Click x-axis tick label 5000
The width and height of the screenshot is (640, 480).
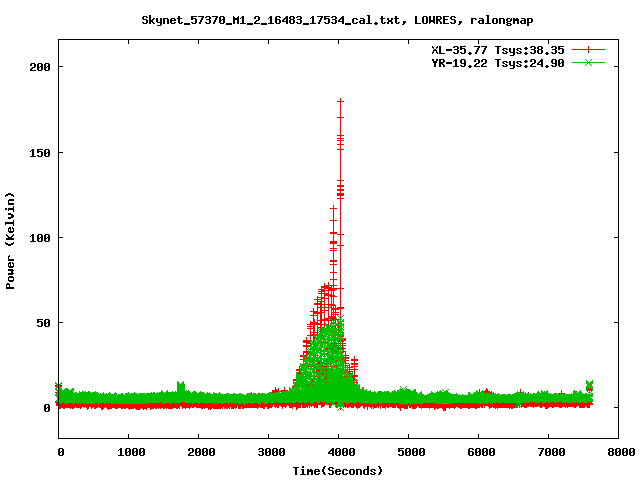[x=411, y=452]
